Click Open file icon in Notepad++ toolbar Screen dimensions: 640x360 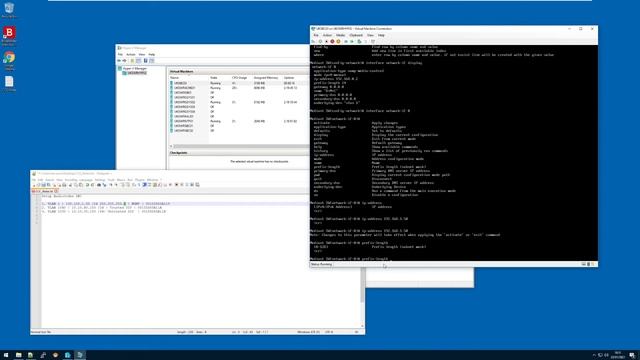tap(38, 185)
